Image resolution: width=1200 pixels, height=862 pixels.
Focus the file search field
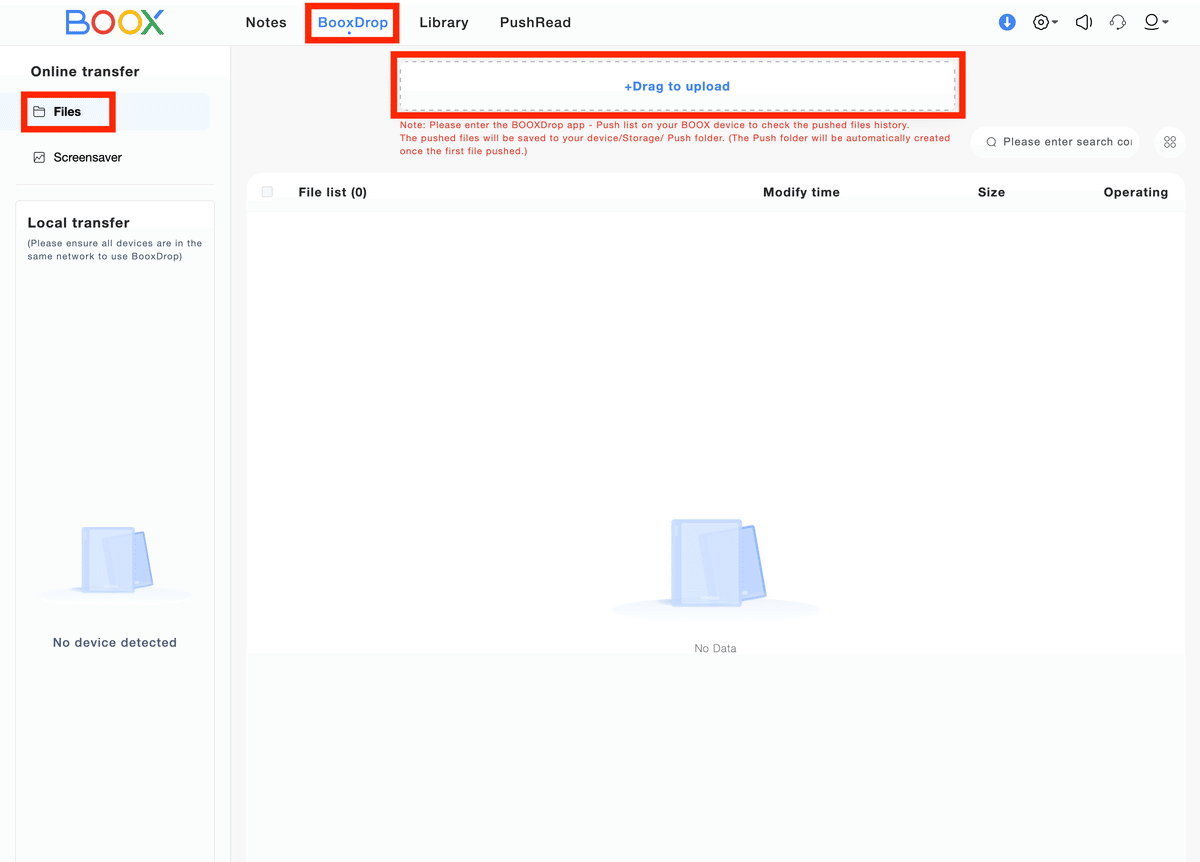point(1055,142)
